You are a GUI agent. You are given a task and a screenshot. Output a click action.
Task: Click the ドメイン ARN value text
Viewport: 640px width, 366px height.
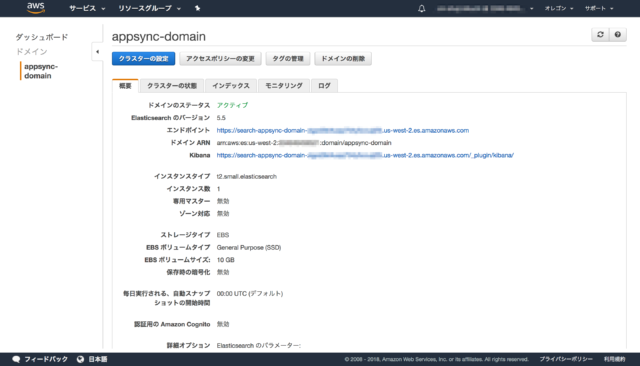[304, 143]
